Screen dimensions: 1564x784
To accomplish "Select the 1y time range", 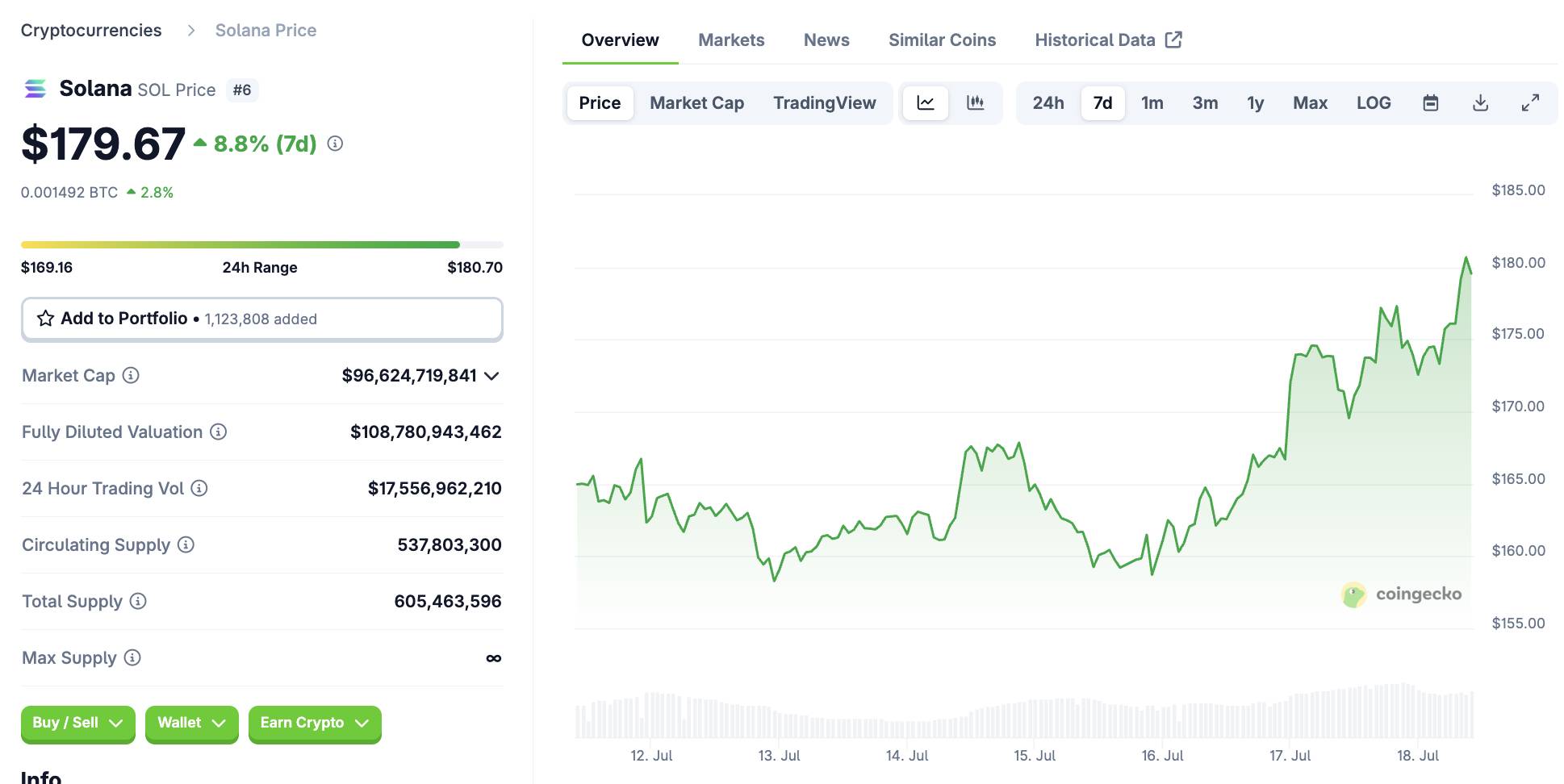I will (1255, 102).
